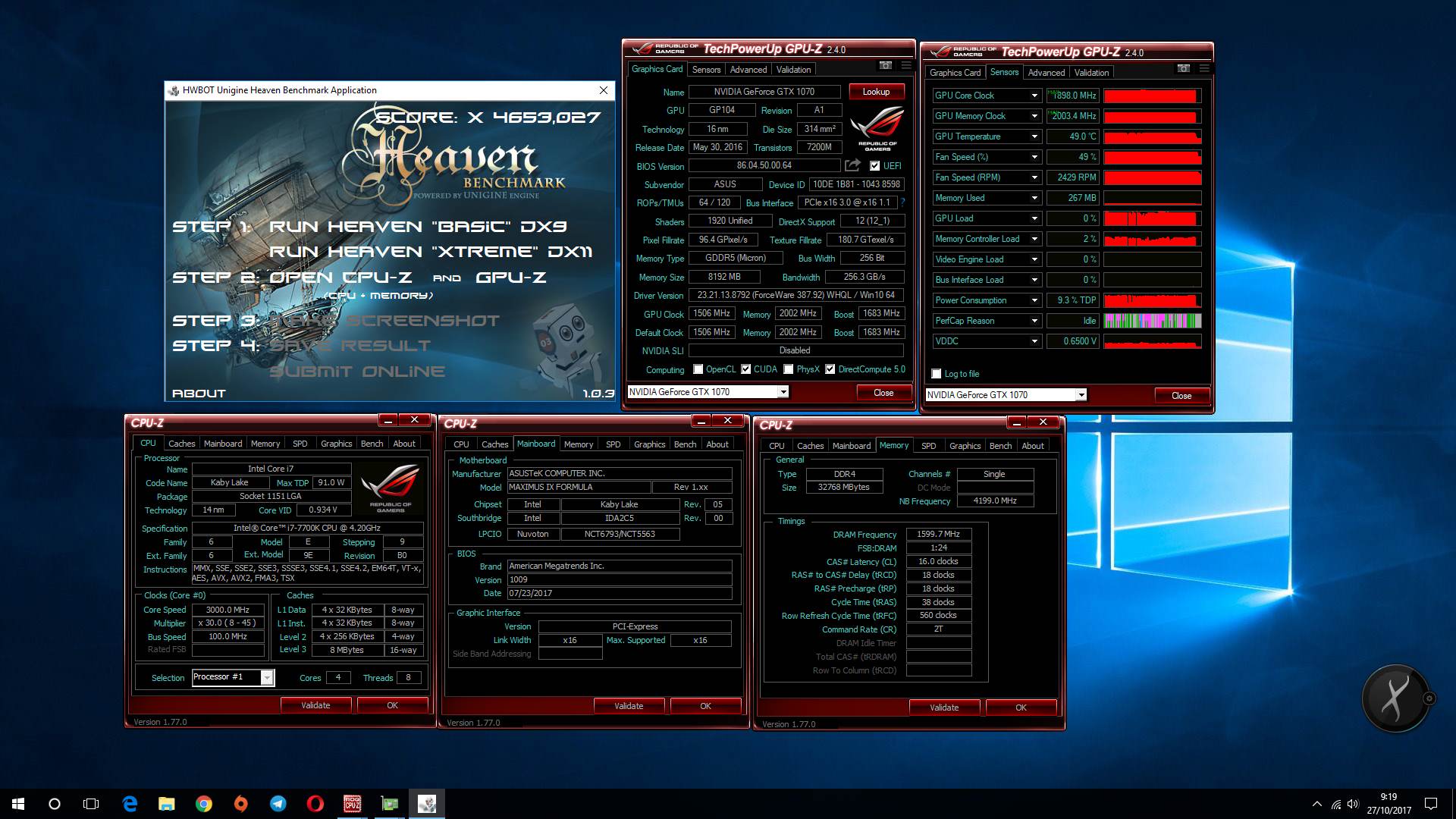Toggle the CUDA computing checkbox
This screenshot has height=819, width=1456.
coord(746,369)
